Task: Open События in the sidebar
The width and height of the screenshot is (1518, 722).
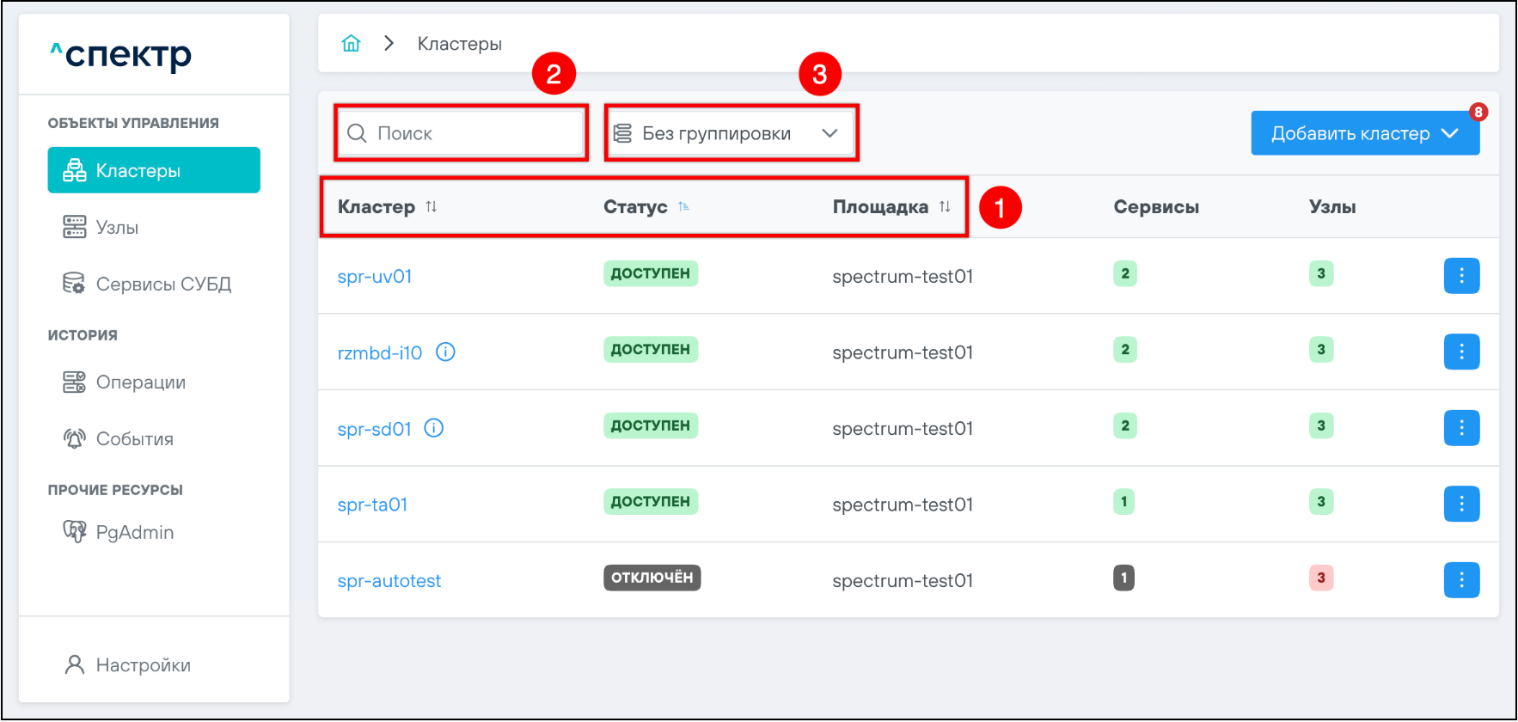Action: (x=134, y=439)
